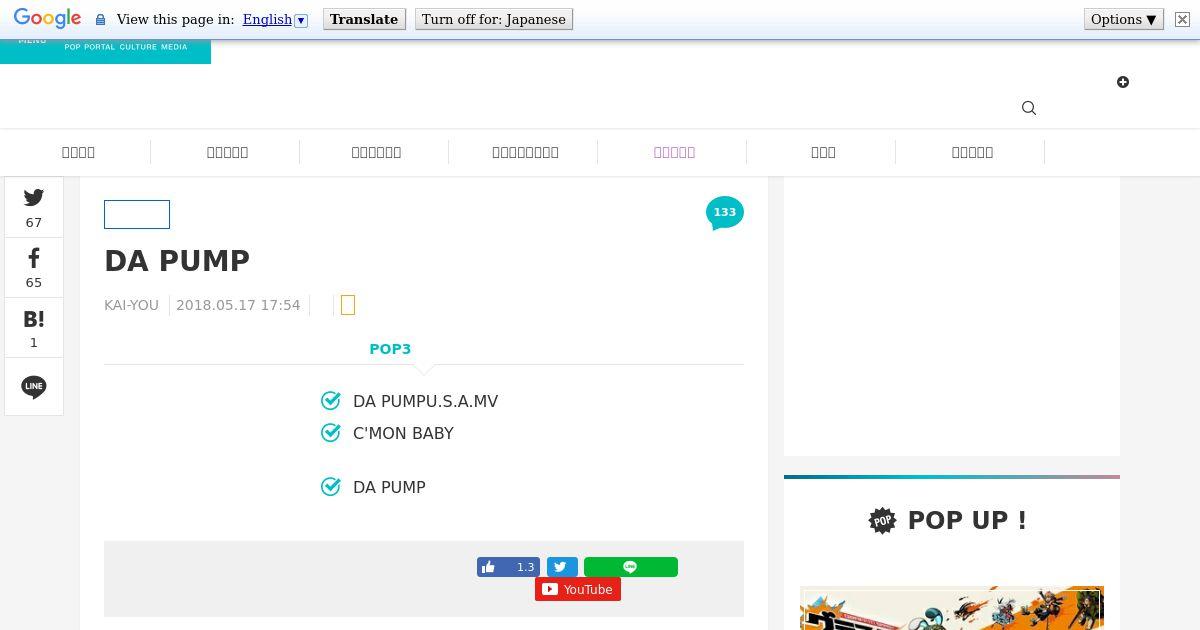This screenshot has width=1200, height=630.
Task: Click the Twitter share icon in sidebar
Action: point(34,198)
